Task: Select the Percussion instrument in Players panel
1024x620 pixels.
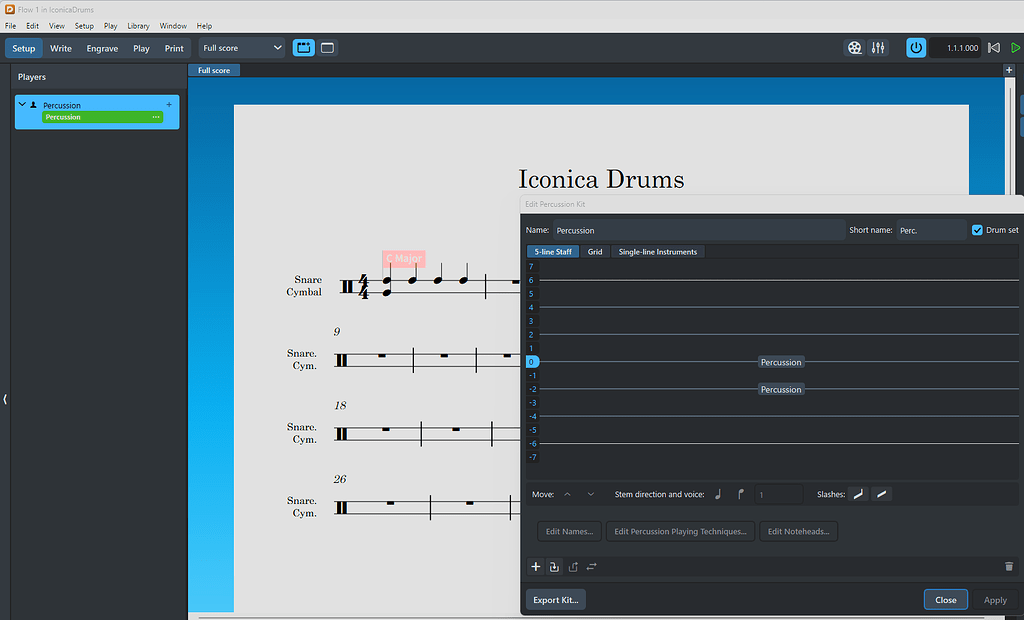Action: [x=102, y=117]
